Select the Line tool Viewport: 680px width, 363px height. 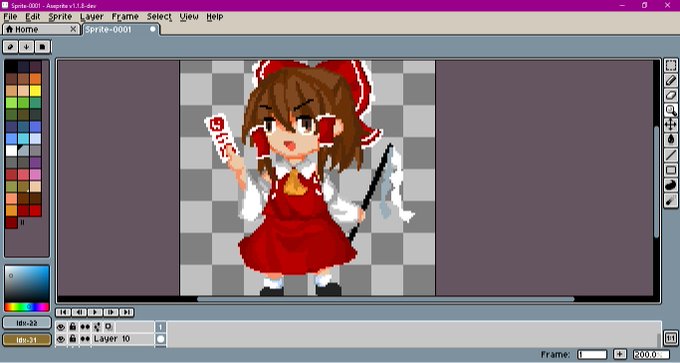[670, 155]
